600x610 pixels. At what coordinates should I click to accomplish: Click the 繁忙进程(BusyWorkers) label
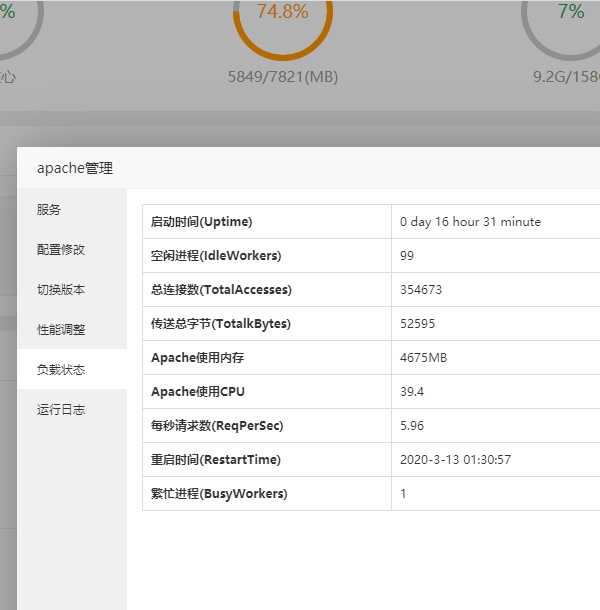click(219, 494)
